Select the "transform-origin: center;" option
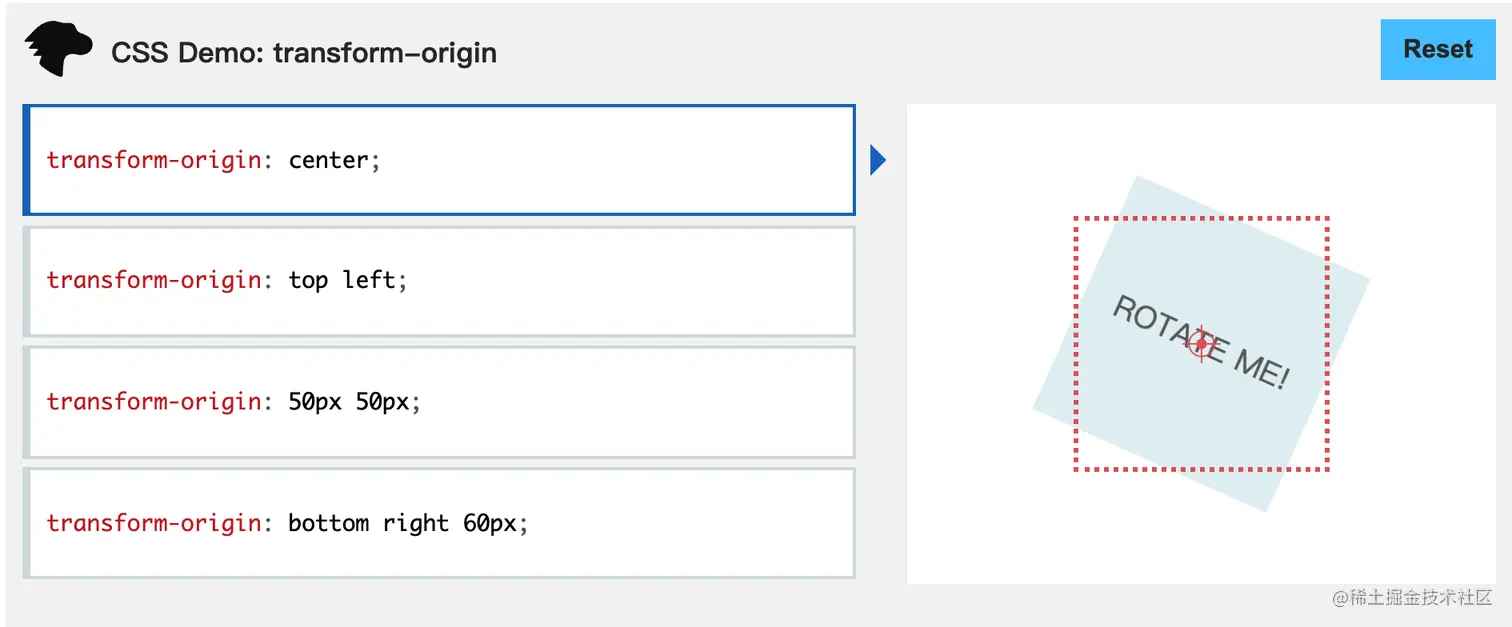The width and height of the screenshot is (1512, 627). [x=440, y=160]
